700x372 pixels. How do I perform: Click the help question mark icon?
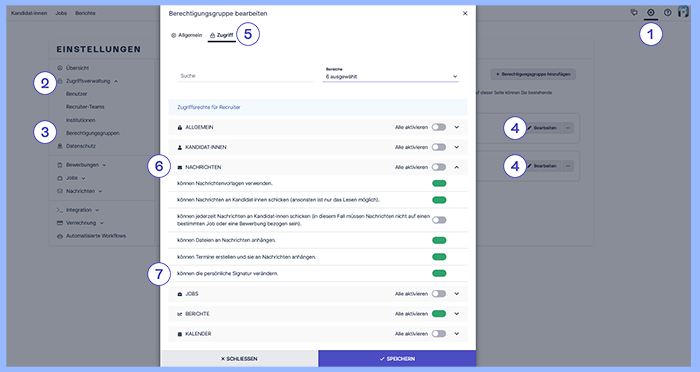667,13
